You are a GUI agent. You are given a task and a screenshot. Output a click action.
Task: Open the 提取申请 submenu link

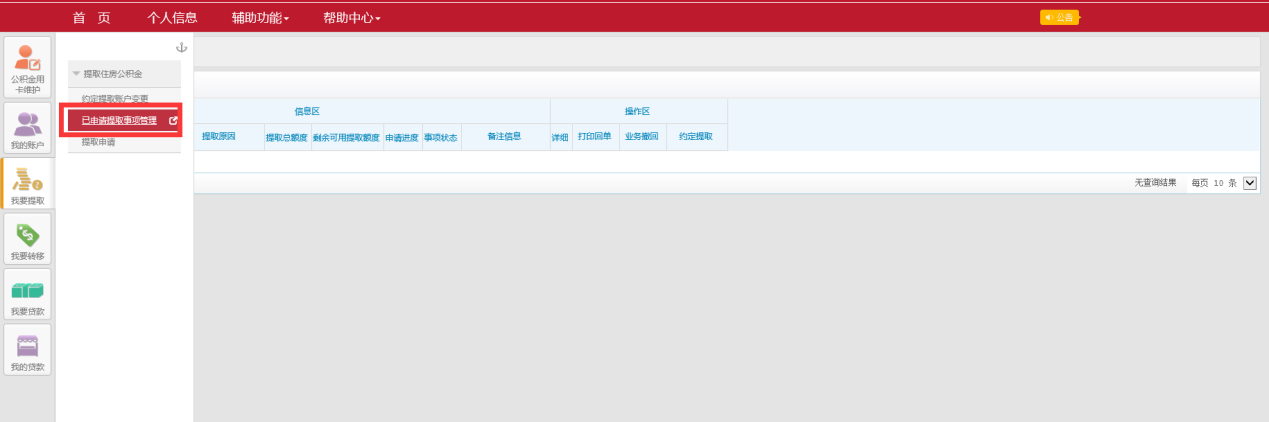tap(98, 142)
